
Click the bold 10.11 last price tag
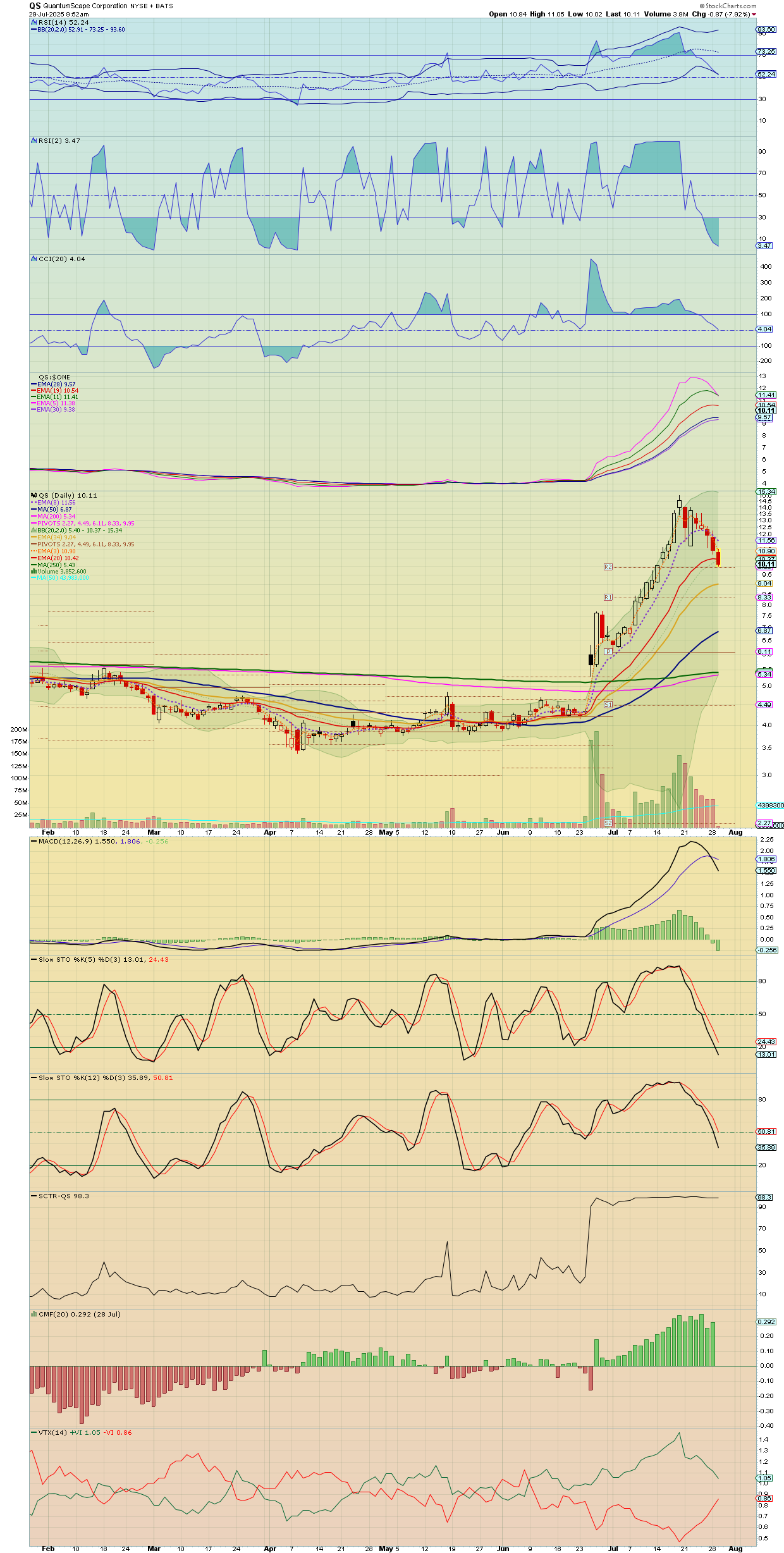coord(766,564)
